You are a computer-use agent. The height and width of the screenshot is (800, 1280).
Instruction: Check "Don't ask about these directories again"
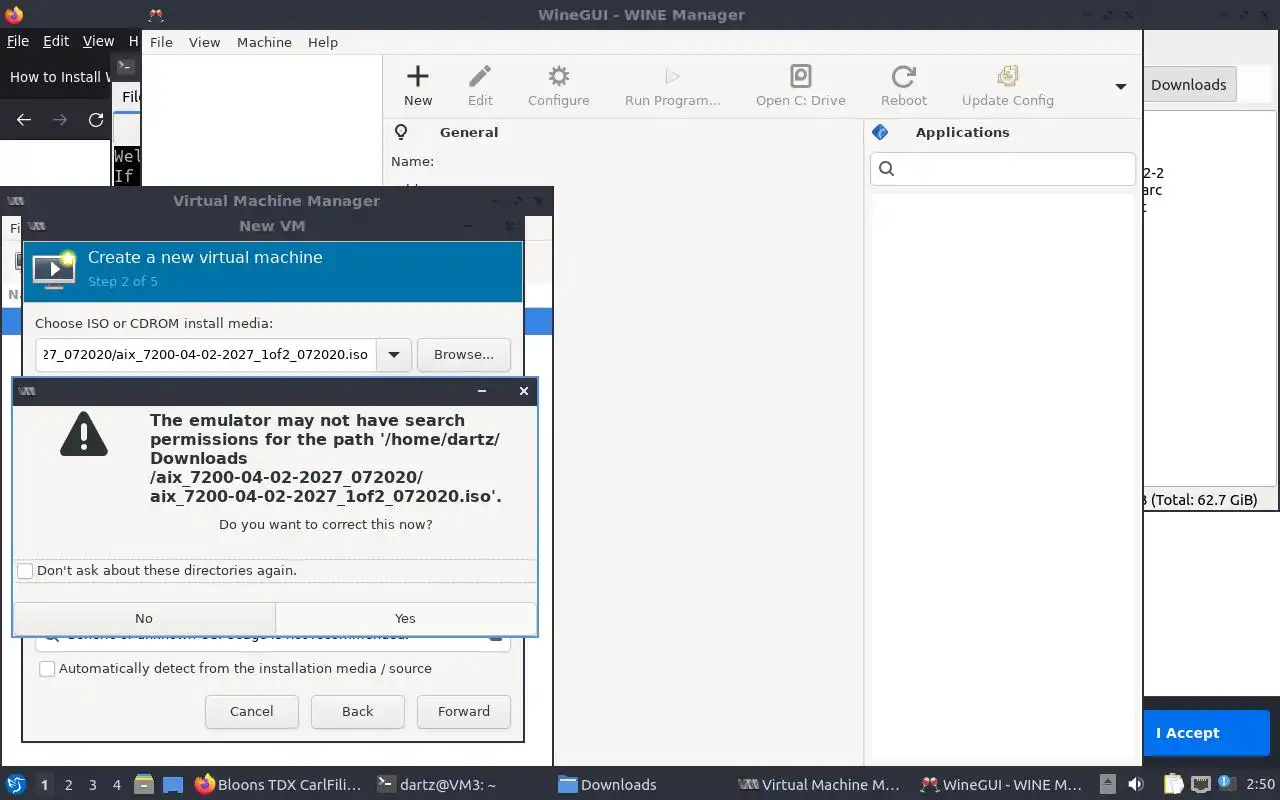click(25, 570)
